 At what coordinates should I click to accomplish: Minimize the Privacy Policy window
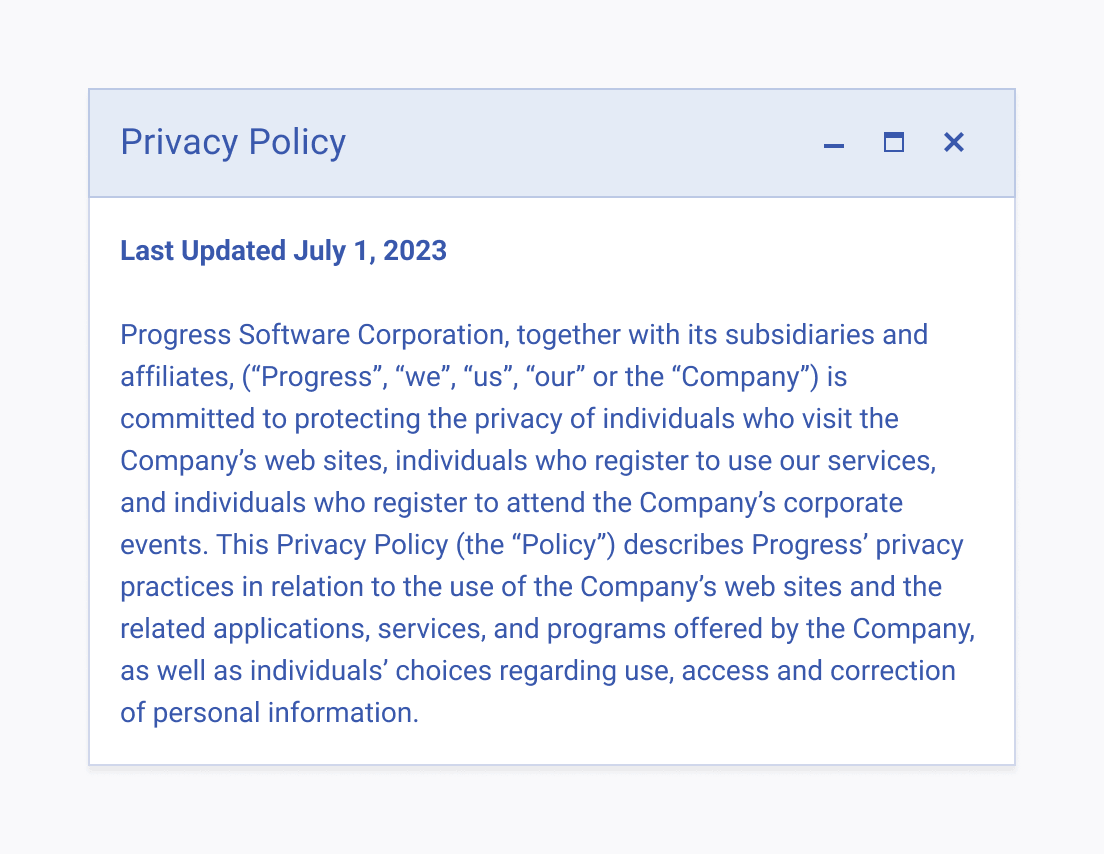834,143
